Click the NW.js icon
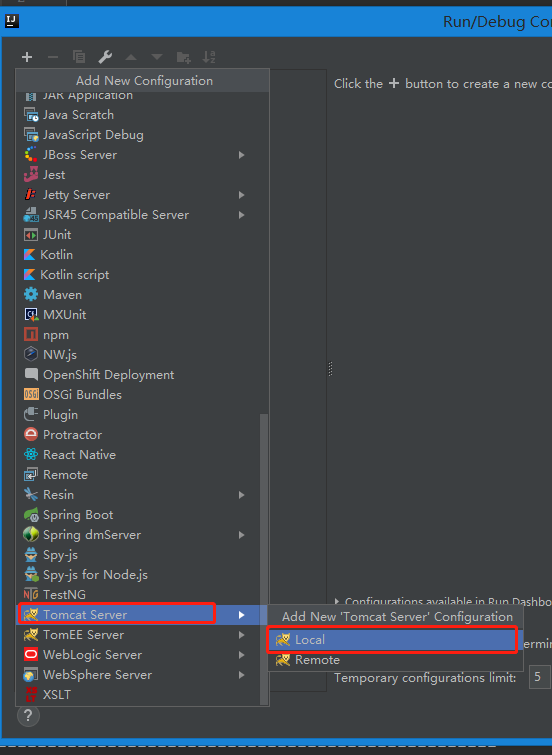This screenshot has height=755, width=552. tap(31, 355)
